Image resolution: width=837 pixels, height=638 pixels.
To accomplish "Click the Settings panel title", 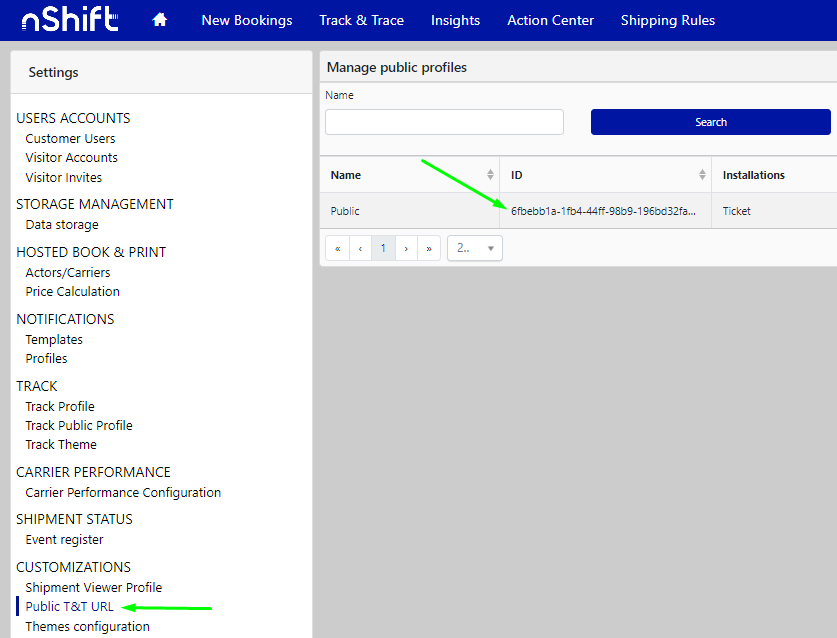I will click(53, 72).
